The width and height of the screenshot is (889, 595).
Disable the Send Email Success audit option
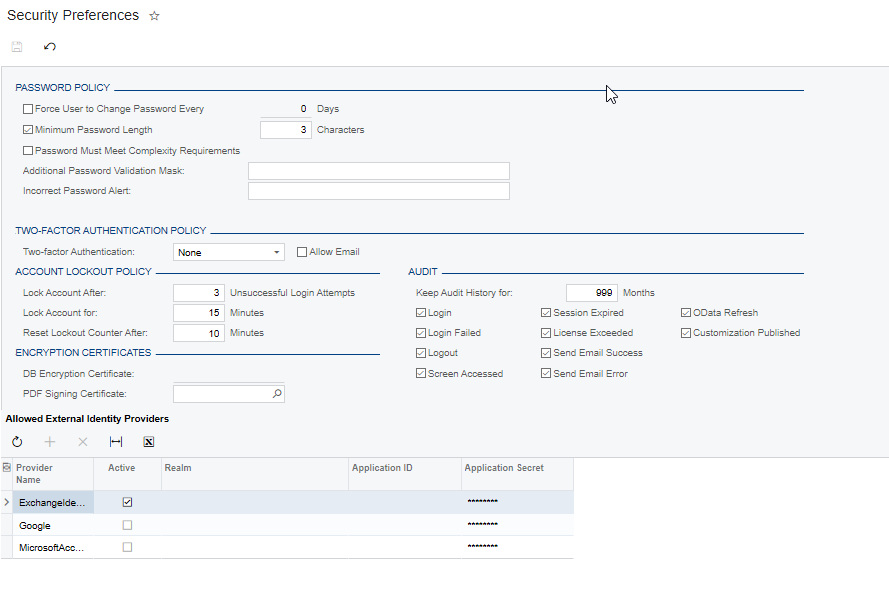(545, 352)
